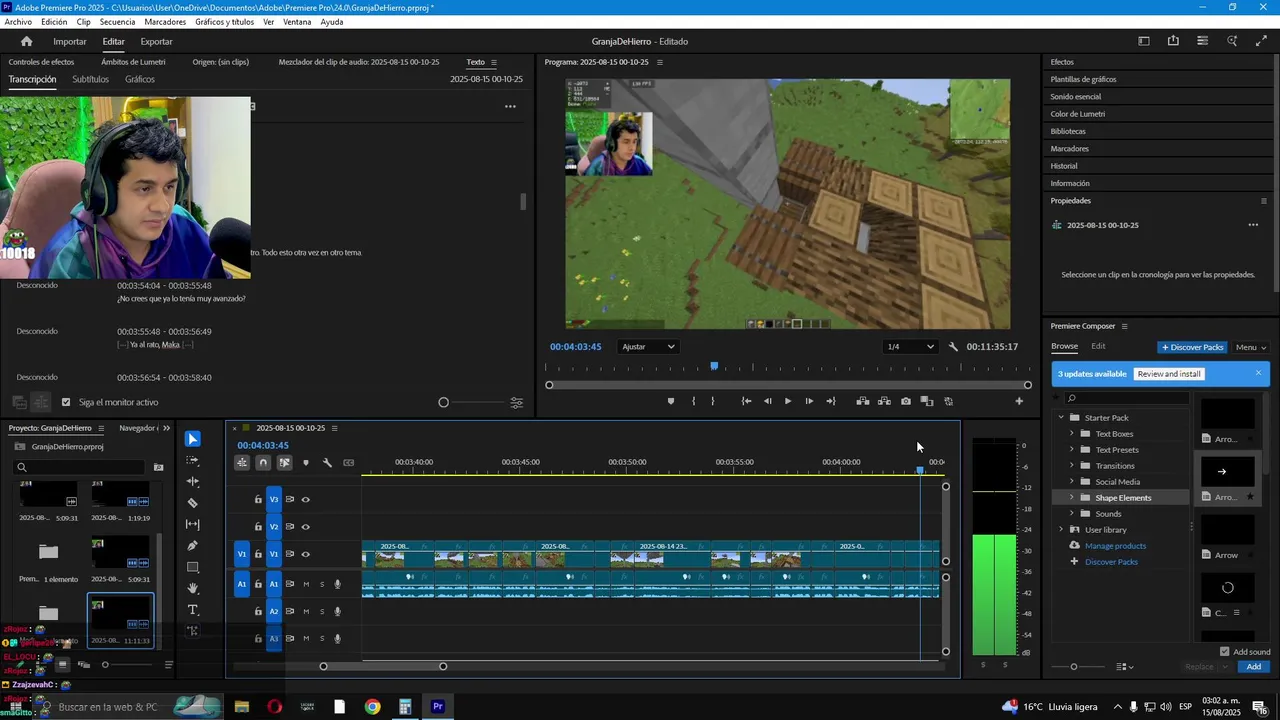Toggle linked selection in timeline
1280x720 pixels.
coord(285,462)
